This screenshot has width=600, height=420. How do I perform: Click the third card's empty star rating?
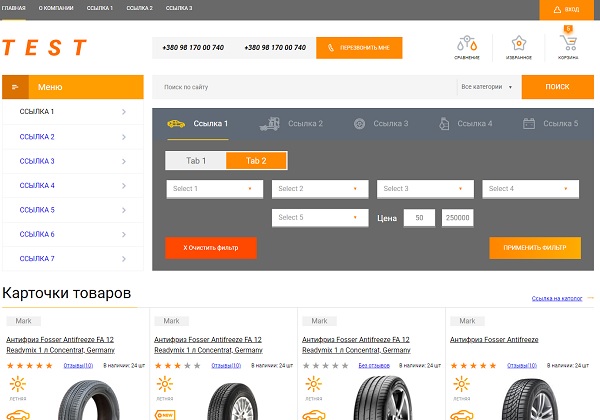[x=326, y=366]
